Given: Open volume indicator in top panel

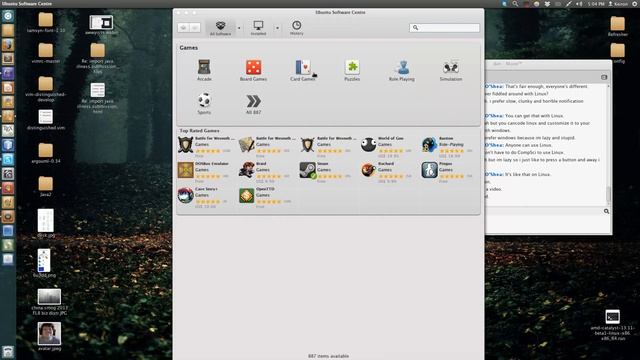Looking at the screenshot, I should pyautogui.click(x=579, y=4).
